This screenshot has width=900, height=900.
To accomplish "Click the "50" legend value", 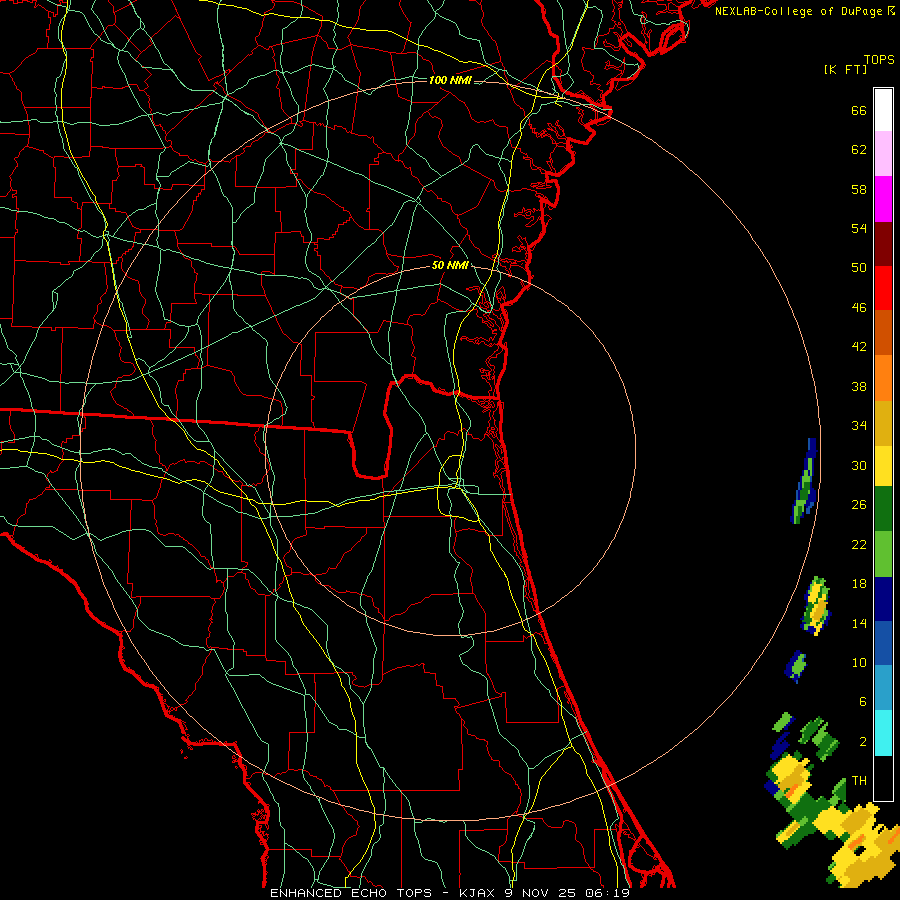I will pos(859,268).
